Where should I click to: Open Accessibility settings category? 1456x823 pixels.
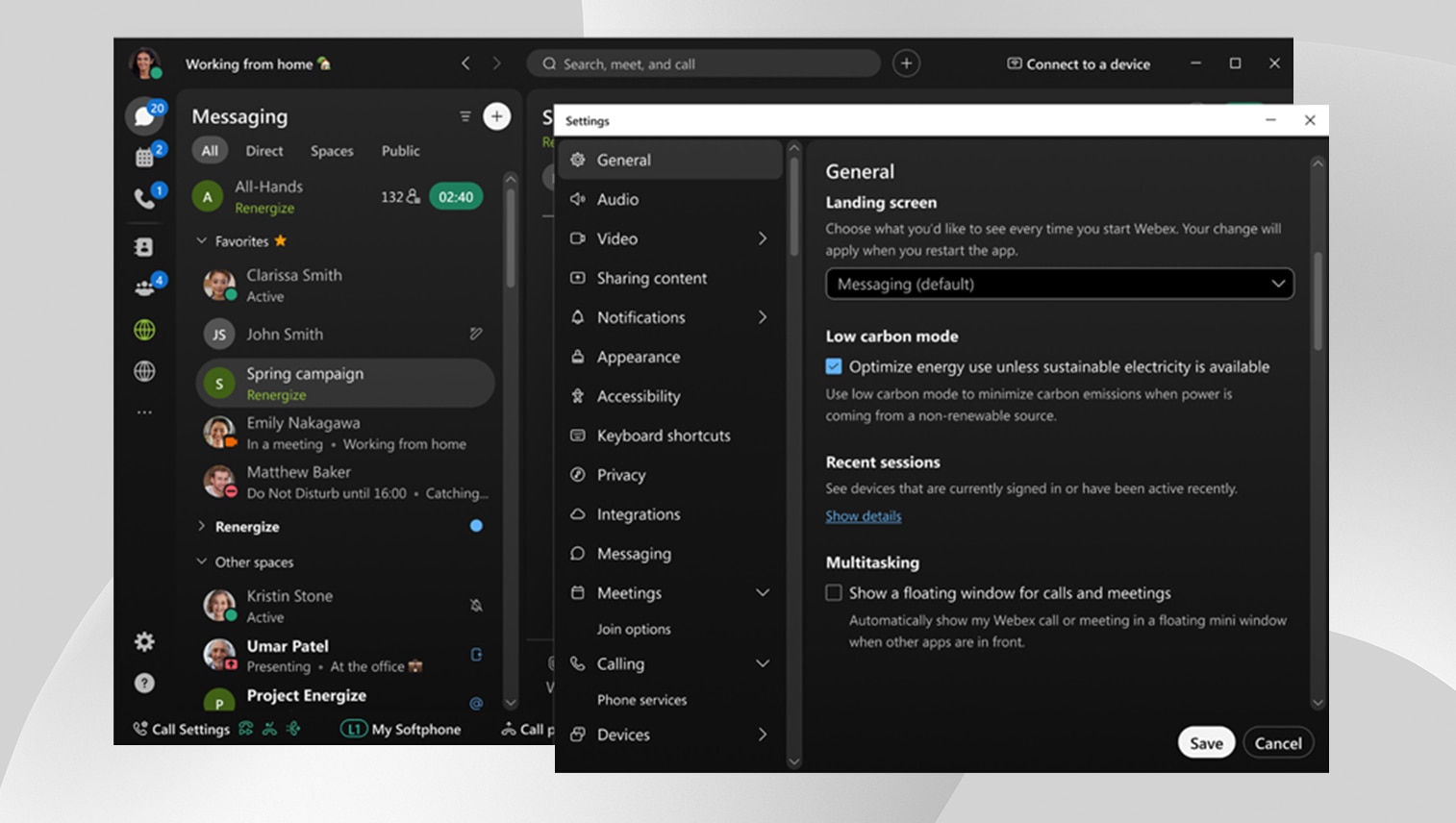pyautogui.click(x=670, y=396)
